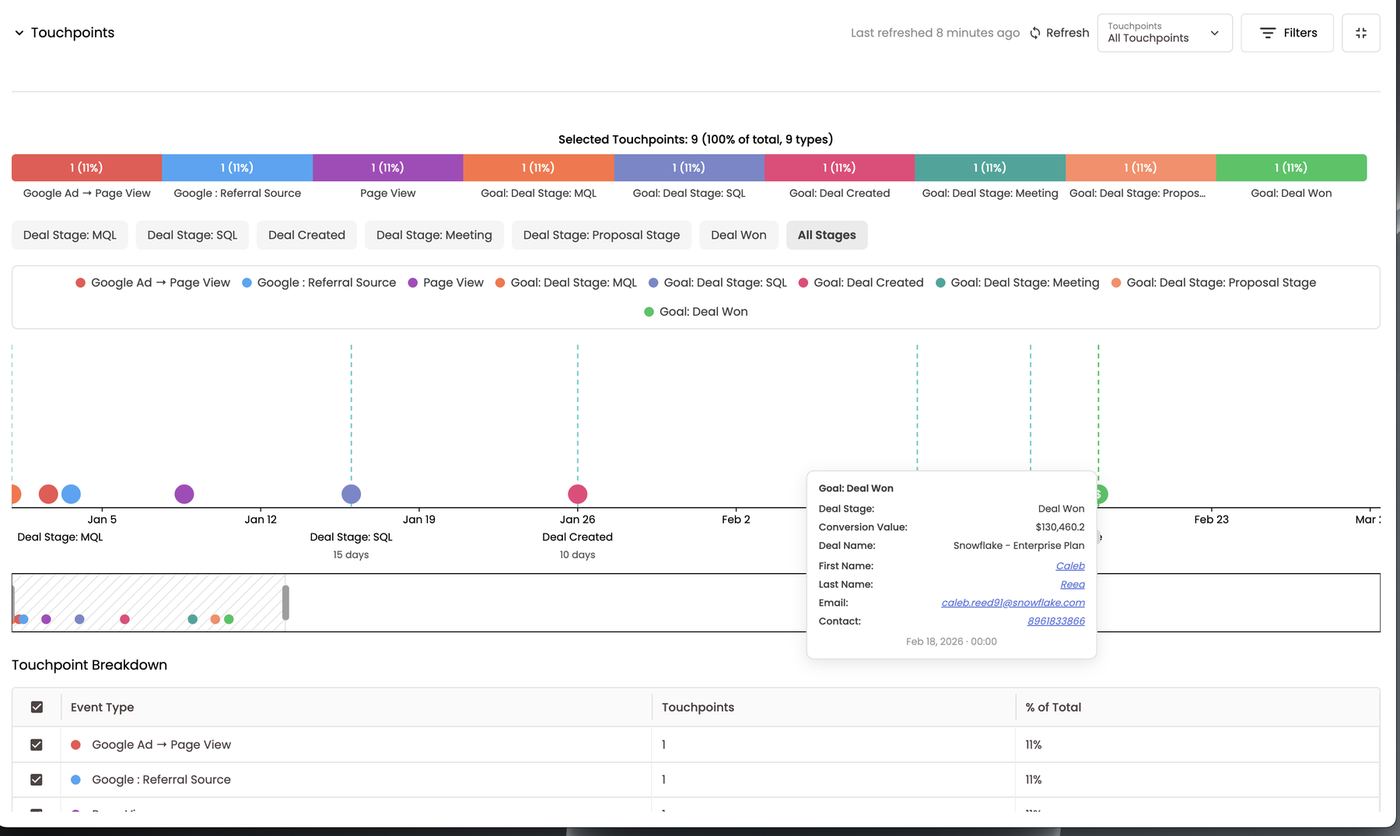Toggle Goal: Deal Stage: SQL legend item
This screenshot has height=836, width=1400.
718,283
